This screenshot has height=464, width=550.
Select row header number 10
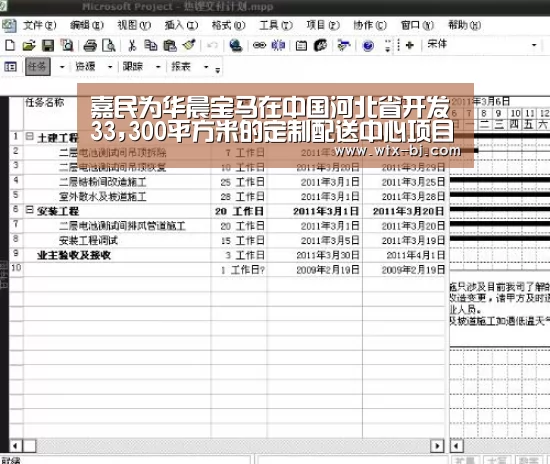(x=16, y=268)
